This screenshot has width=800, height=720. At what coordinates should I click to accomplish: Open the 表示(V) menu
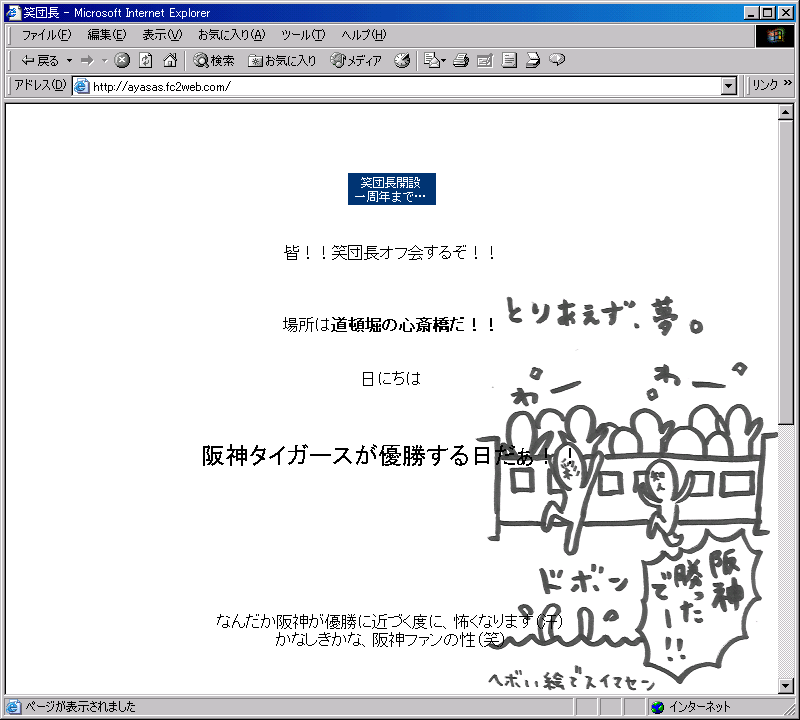162,35
